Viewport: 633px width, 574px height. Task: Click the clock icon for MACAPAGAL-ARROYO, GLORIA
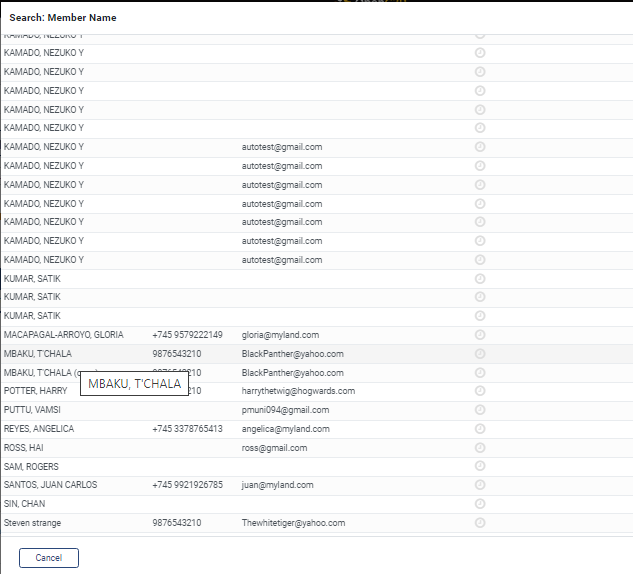pyautogui.click(x=479, y=335)
